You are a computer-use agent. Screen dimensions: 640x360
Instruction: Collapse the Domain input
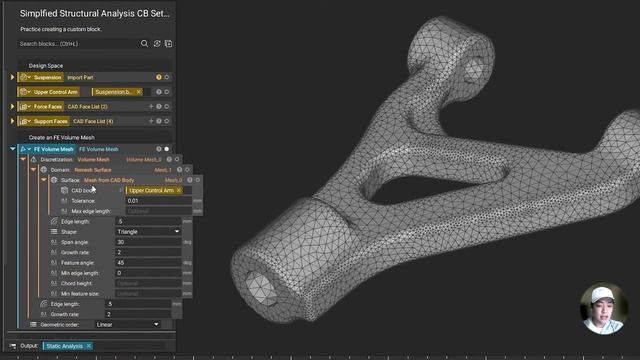pos(33,169)
